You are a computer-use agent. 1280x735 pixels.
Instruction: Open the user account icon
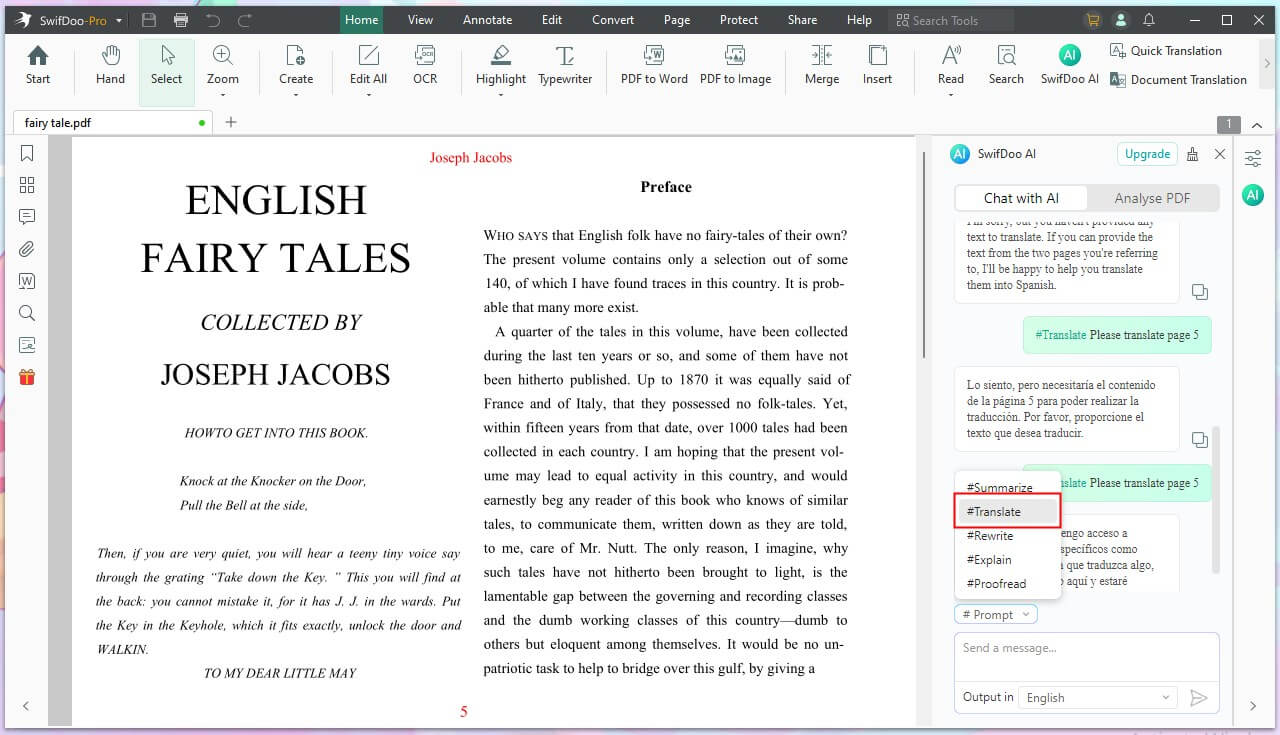1121,20
